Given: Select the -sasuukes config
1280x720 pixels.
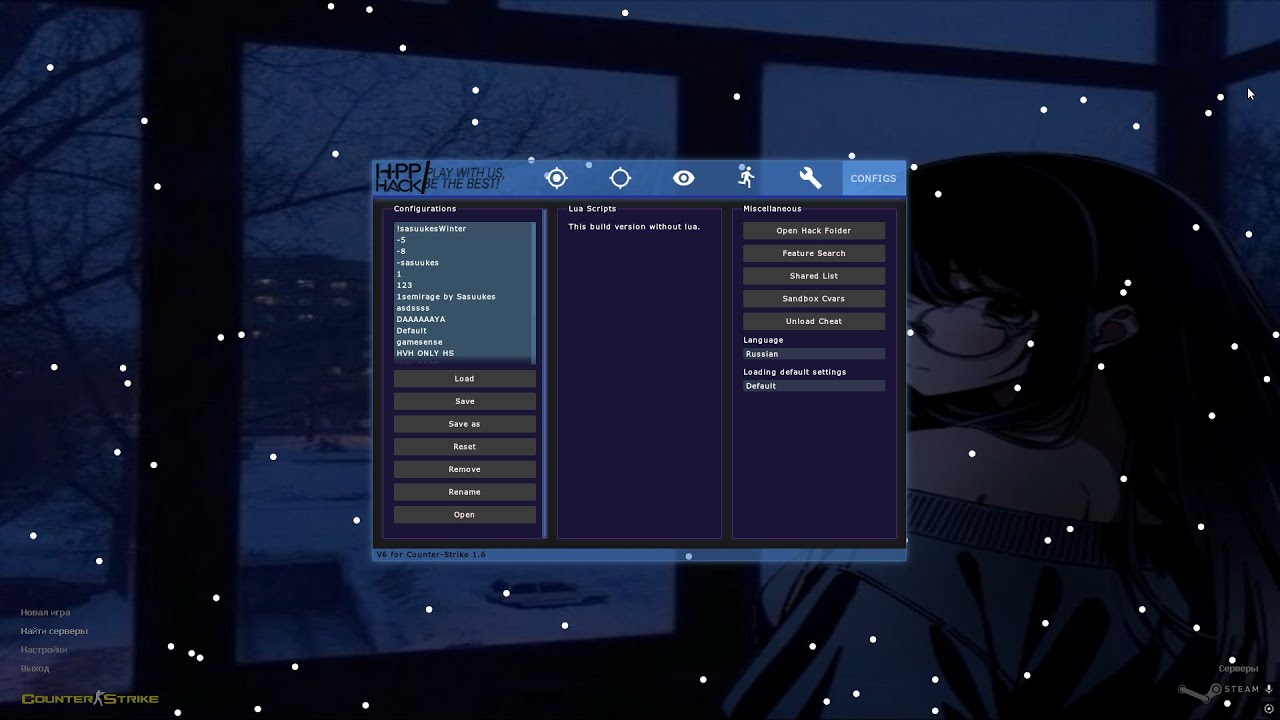Looking at the screenshot, I should (x=463, y=263).
